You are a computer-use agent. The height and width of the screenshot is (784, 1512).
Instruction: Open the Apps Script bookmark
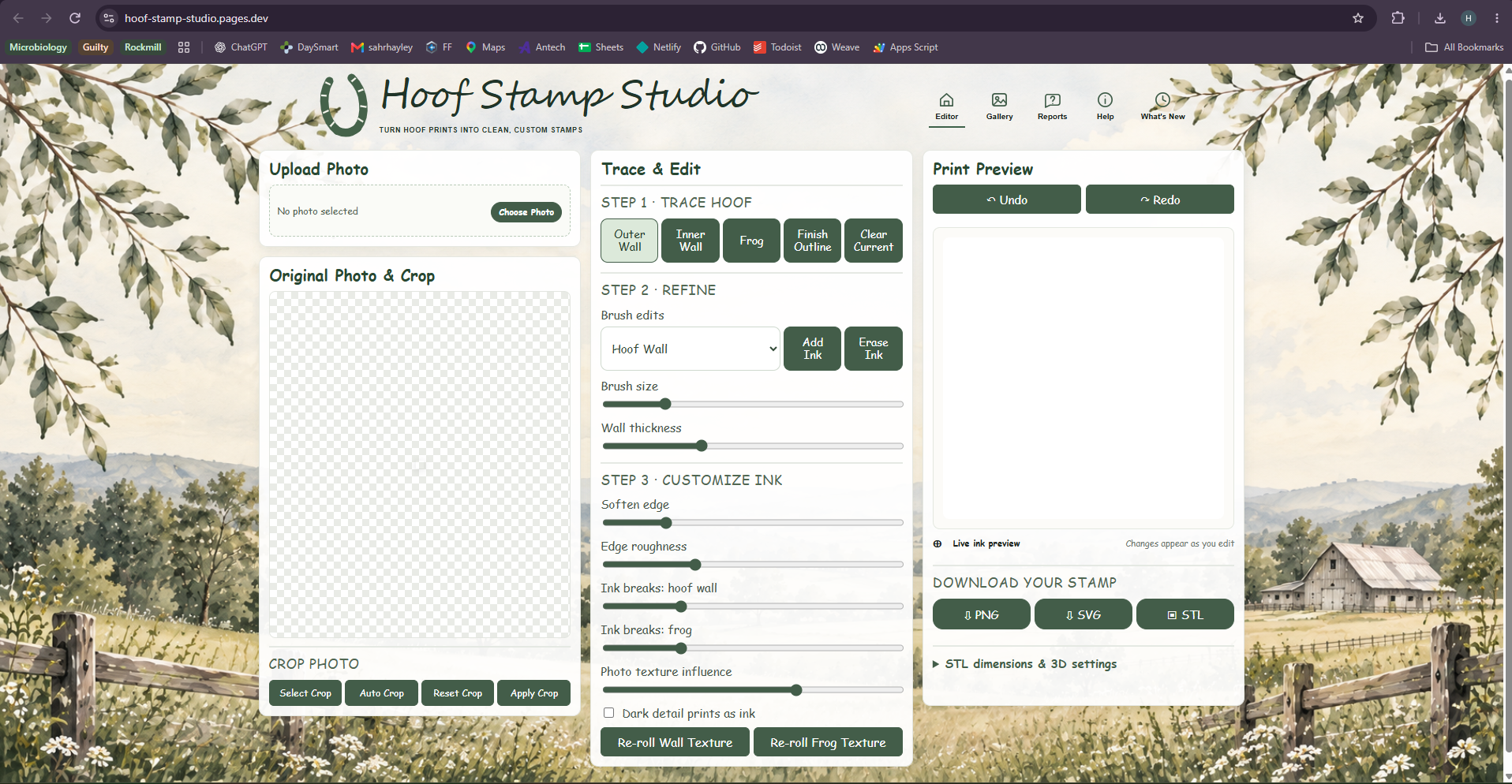906,47
